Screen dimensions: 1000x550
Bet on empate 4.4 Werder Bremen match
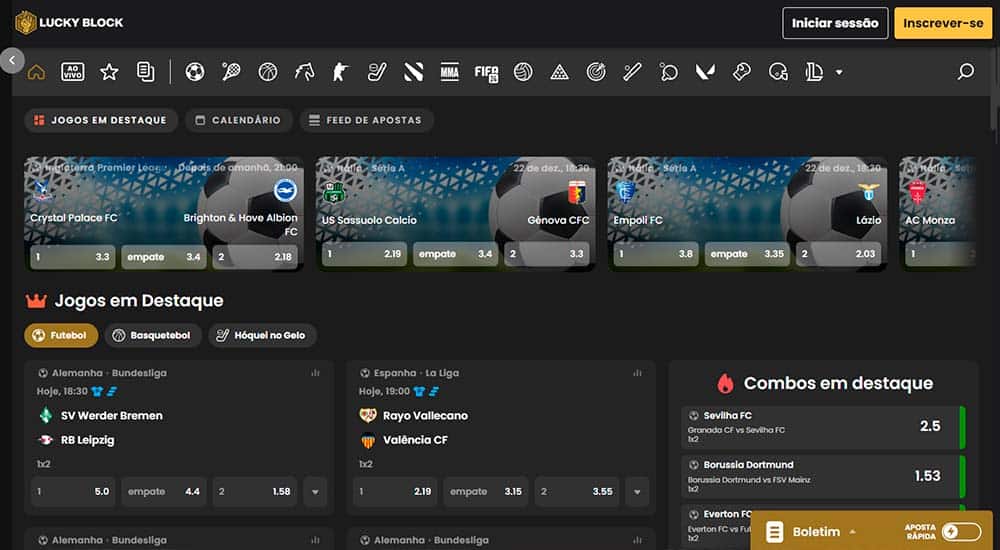click(x=164, y=492)
